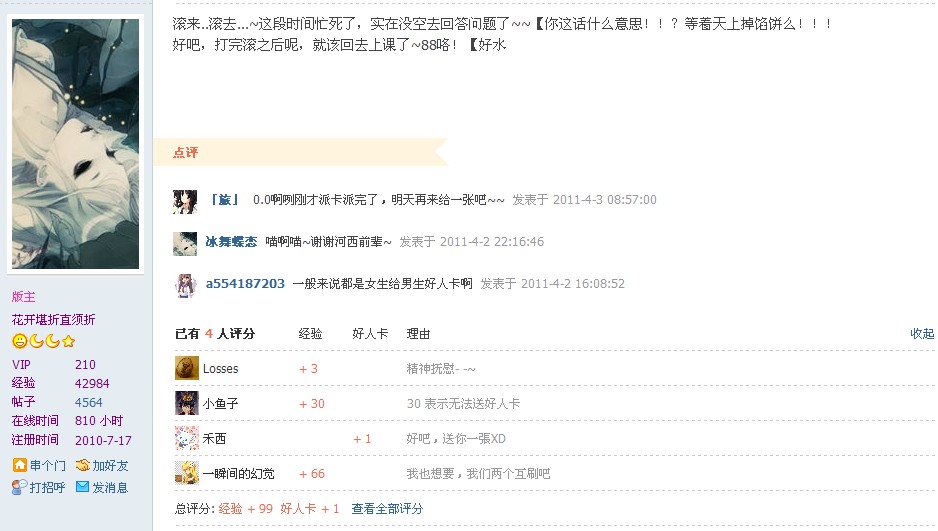This screenshot has width=938, height=531.
Task: Click user title 花开堪折直须折
Action: [53, 319]
